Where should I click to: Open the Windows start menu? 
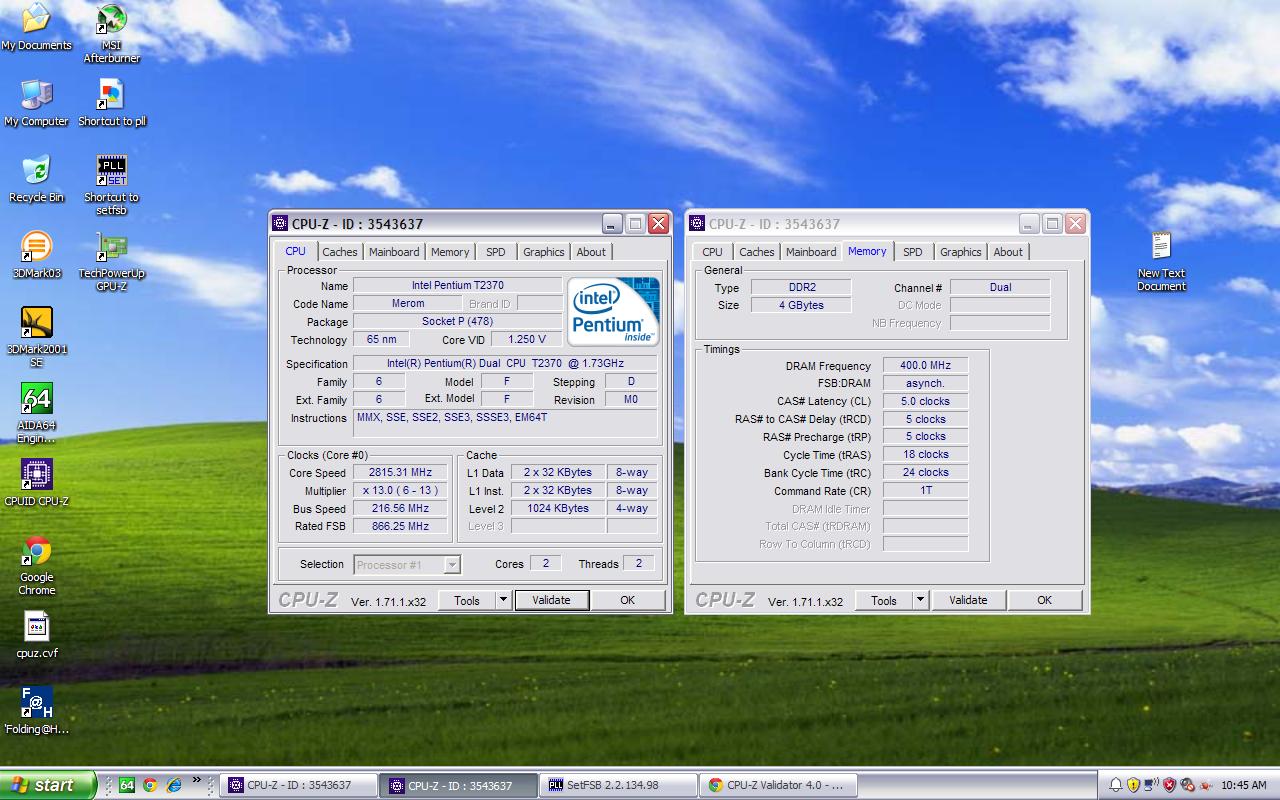click(x=48, y=785)
